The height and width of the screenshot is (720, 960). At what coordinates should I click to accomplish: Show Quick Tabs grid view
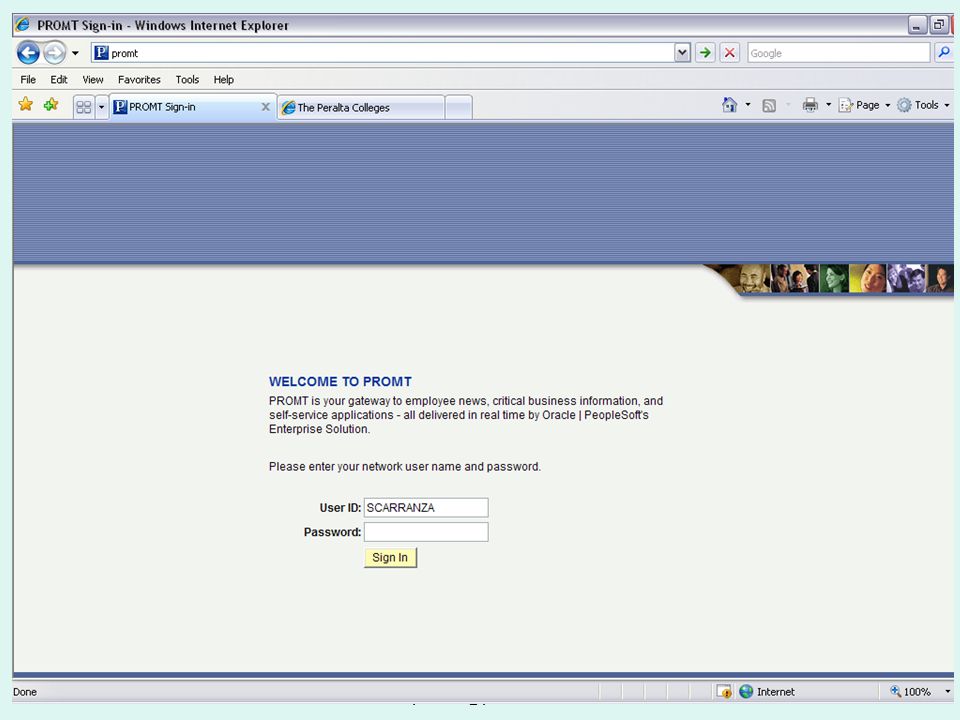pos(84,107)
